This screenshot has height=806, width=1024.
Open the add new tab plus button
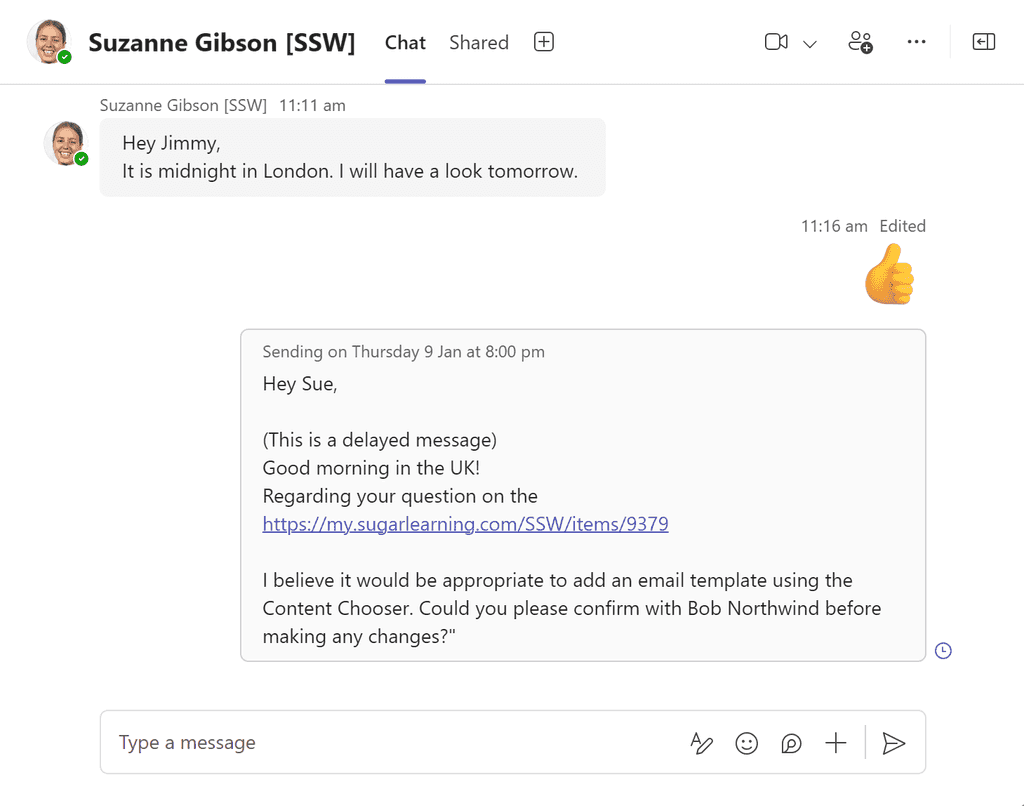(543, 42)
